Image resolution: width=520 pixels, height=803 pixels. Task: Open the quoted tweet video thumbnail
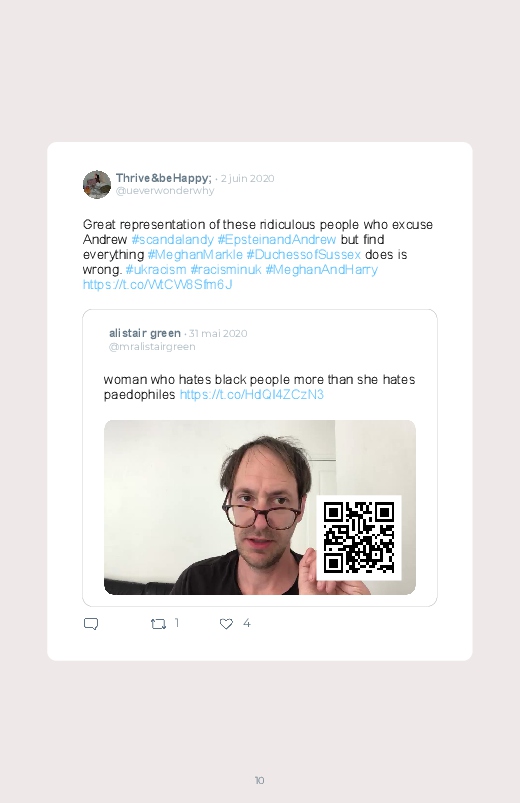[260, 508]
